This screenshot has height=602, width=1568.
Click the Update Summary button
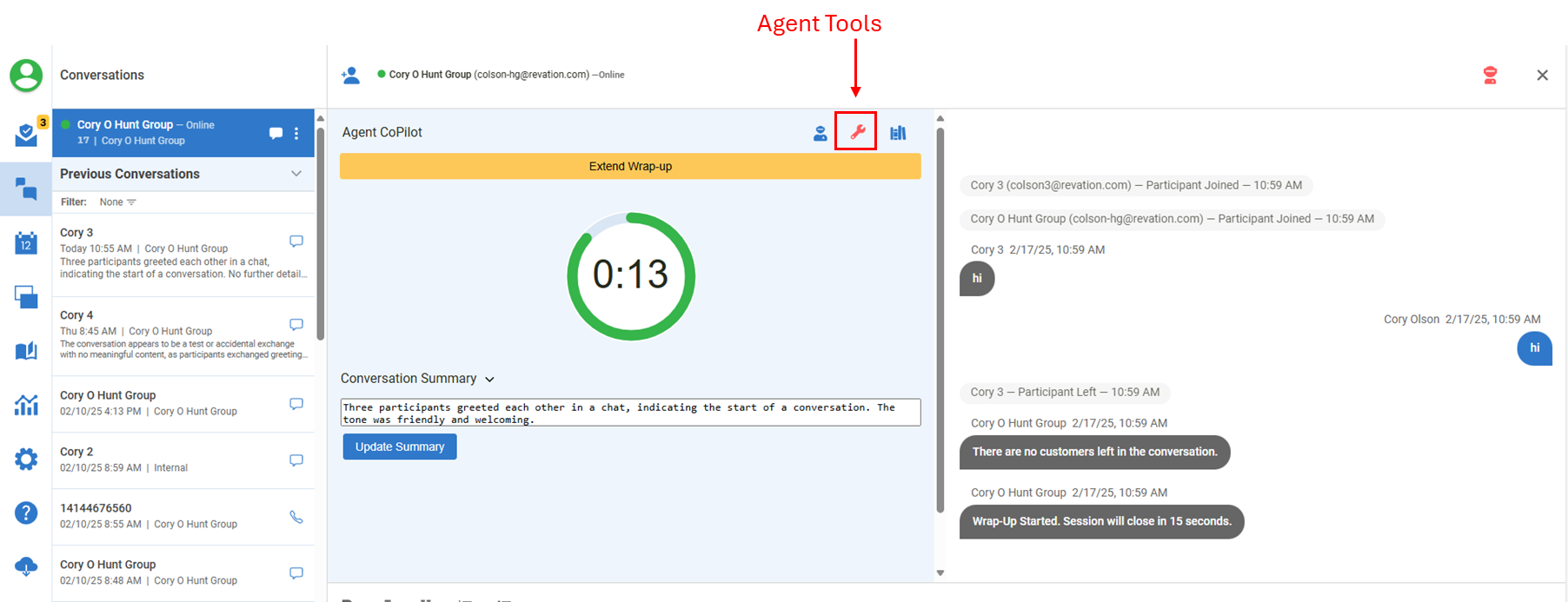click(400, 447)
